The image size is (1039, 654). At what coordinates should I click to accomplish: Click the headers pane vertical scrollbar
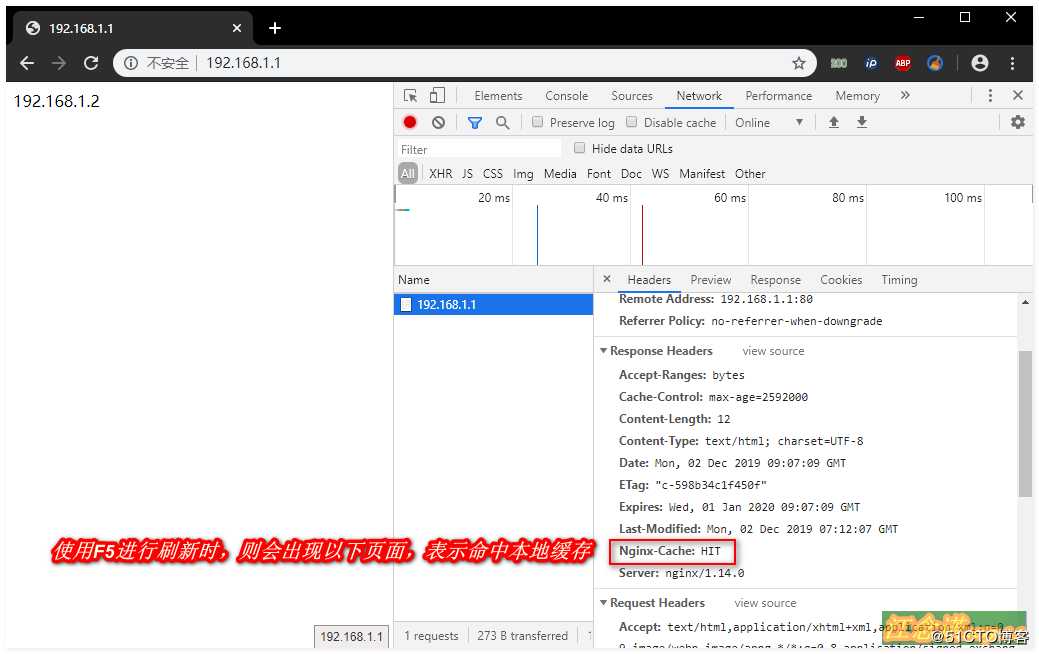click(1024, 423)
